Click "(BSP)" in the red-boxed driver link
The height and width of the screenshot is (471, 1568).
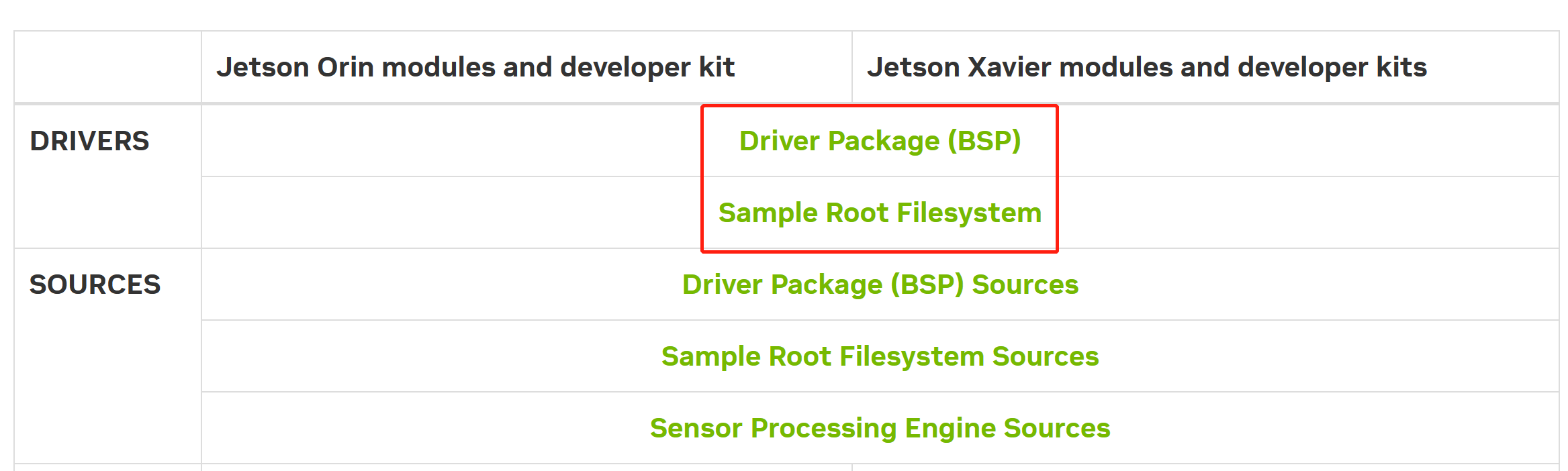tap(984, 141)
